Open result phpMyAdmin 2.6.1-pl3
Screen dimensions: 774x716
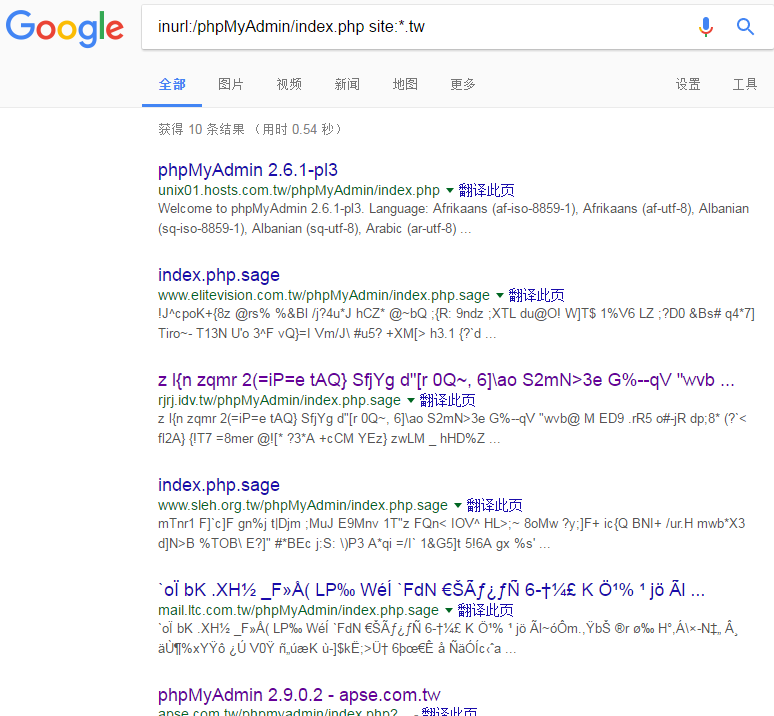coord(248,170)
